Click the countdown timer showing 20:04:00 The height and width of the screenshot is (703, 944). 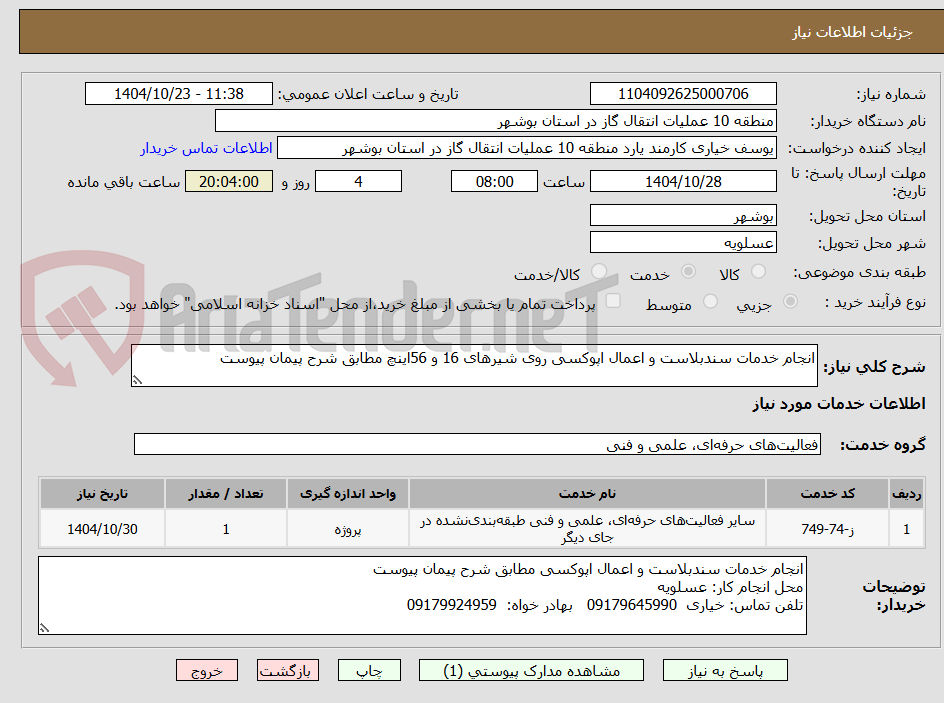click(228, 181)
